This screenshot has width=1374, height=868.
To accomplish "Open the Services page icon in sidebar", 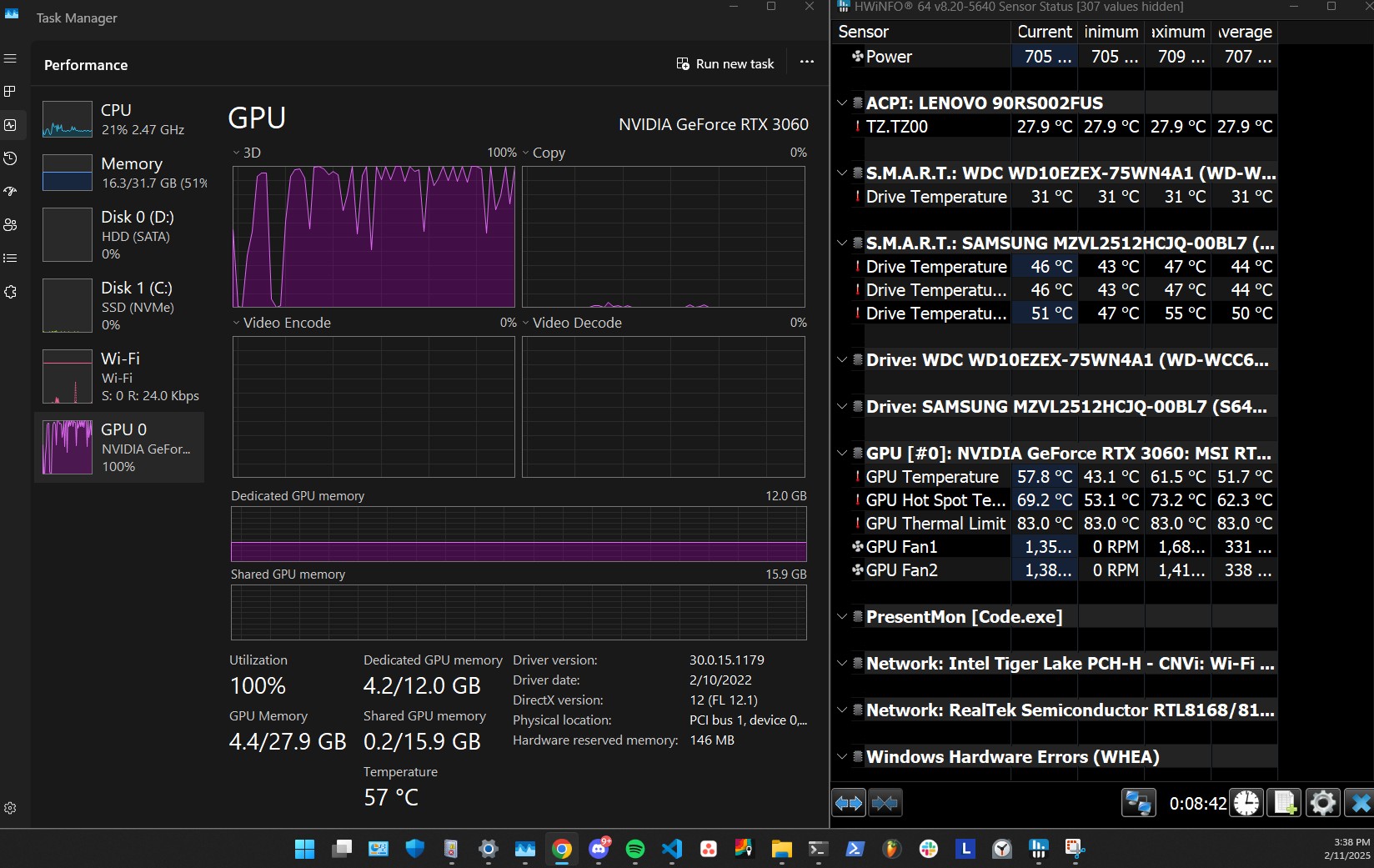I will click(10, 292).
